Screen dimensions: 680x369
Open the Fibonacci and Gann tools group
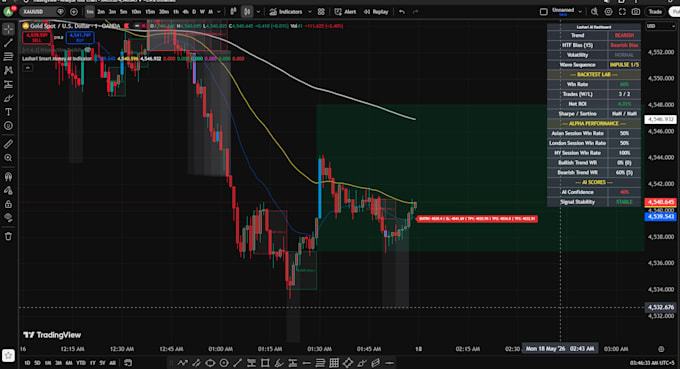[x=8, y=56]
